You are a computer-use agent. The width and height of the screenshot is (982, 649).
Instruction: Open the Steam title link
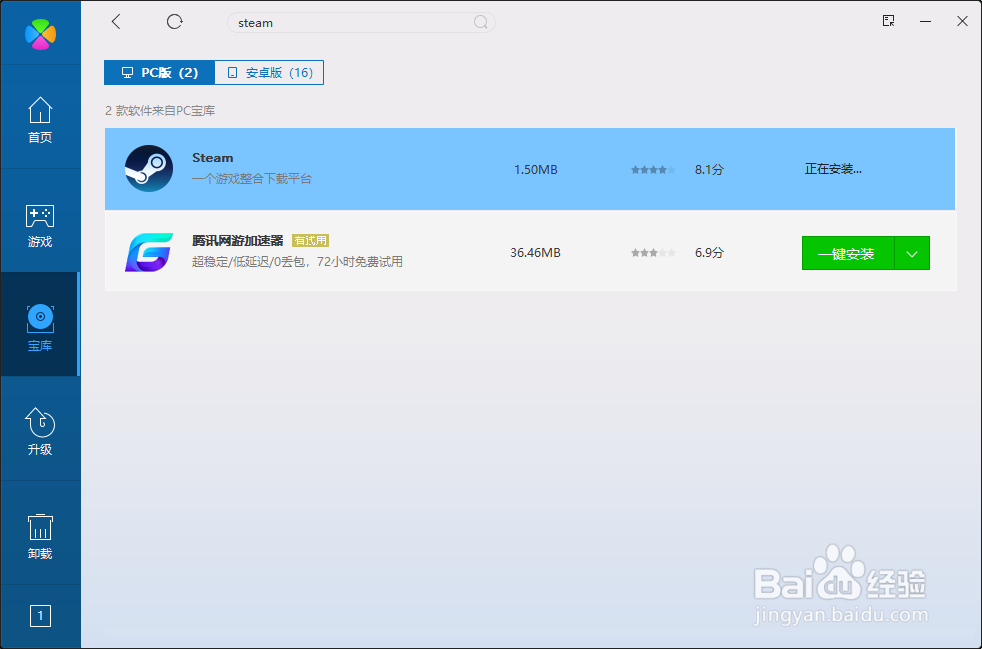click(212, 158)
